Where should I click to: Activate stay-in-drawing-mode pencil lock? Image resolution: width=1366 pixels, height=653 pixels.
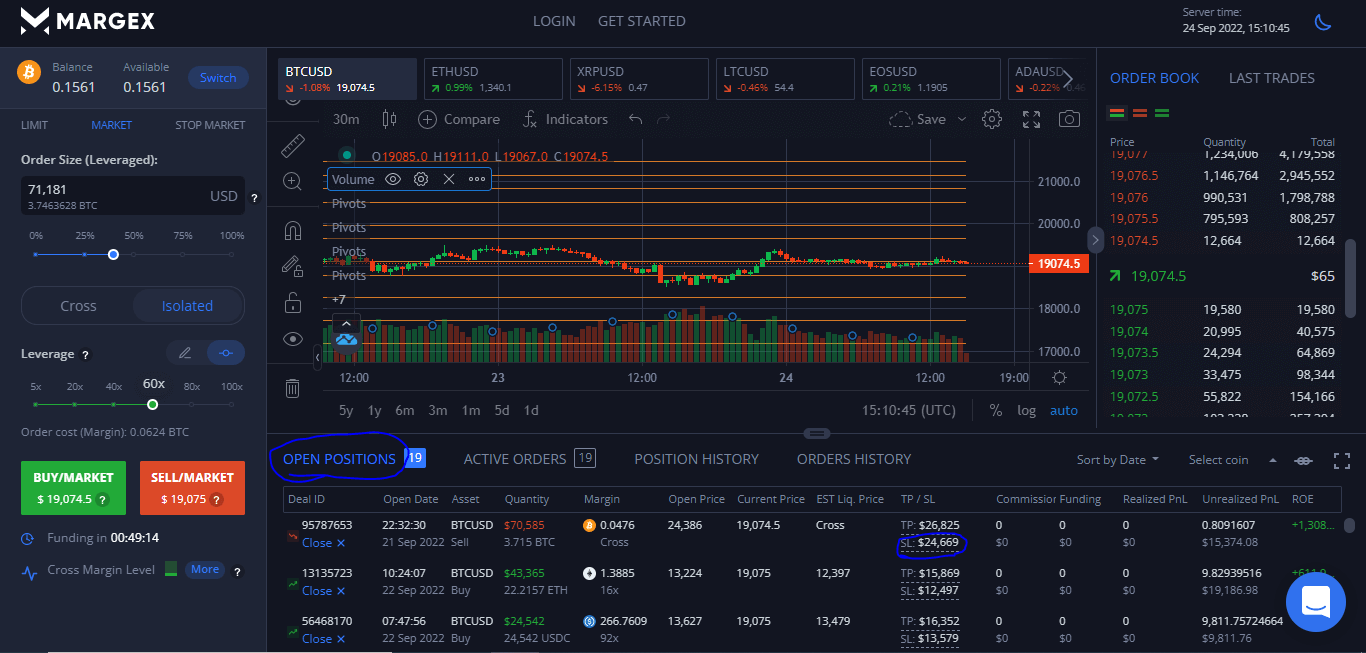pos(292,266)
